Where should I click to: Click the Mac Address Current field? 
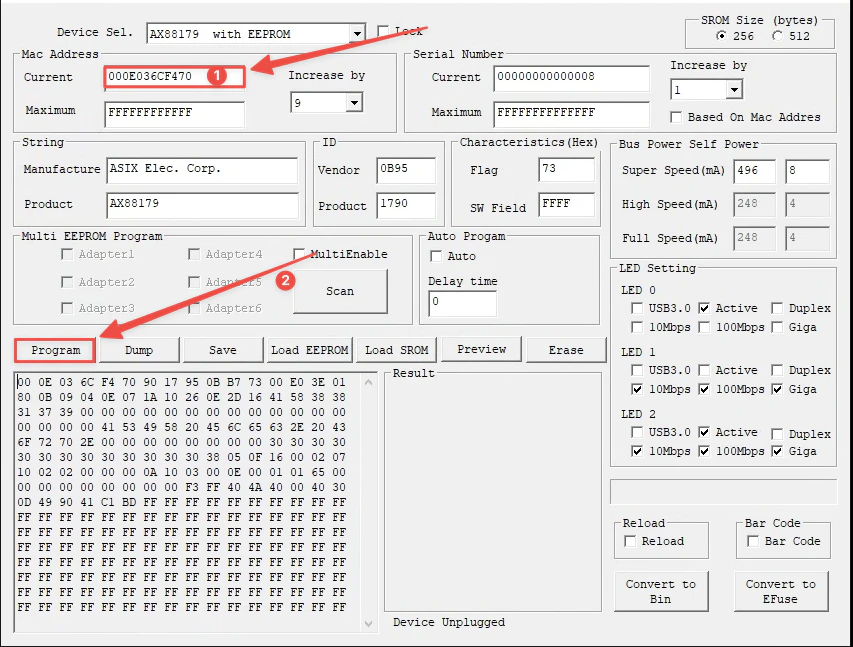pos(174,77)
